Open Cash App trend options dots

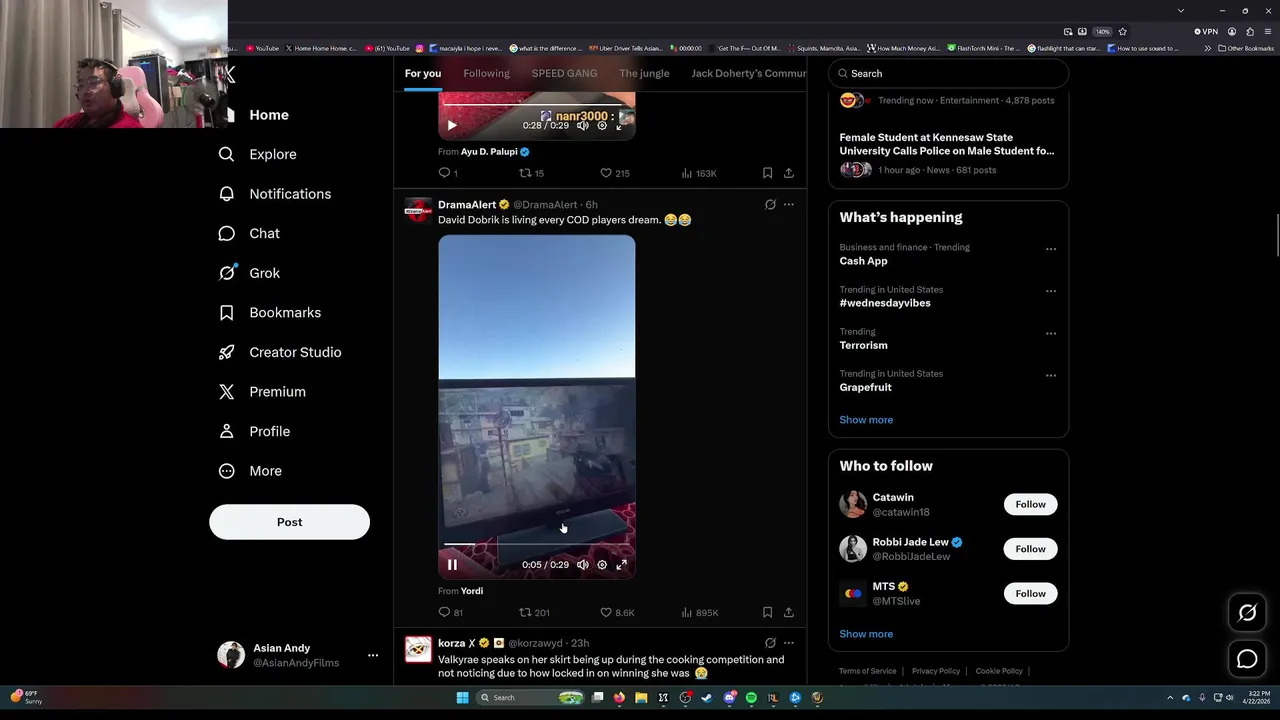pyautogui.click(x=1051, y=249)
